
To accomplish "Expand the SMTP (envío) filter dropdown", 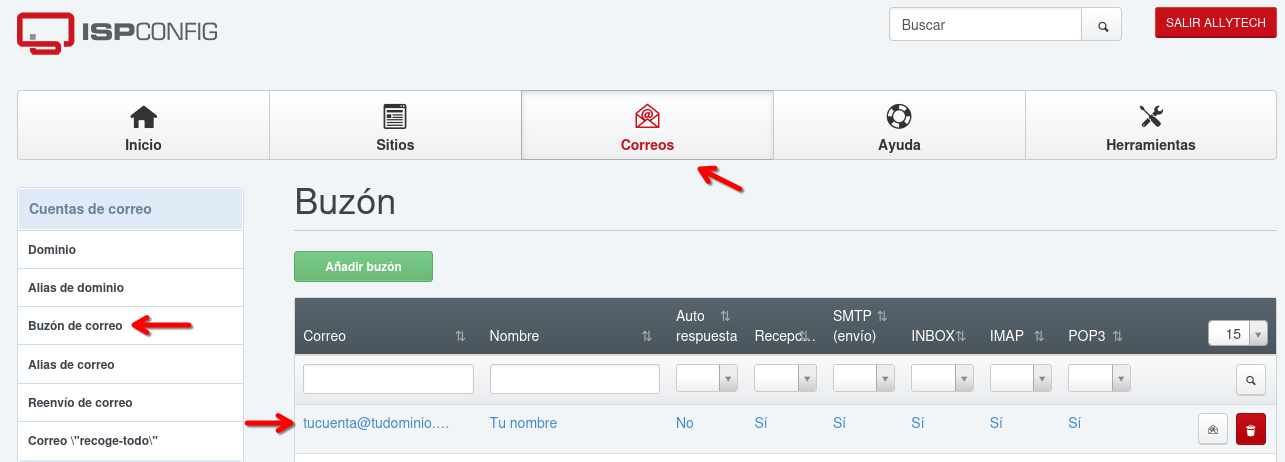I will coord(864,379).
